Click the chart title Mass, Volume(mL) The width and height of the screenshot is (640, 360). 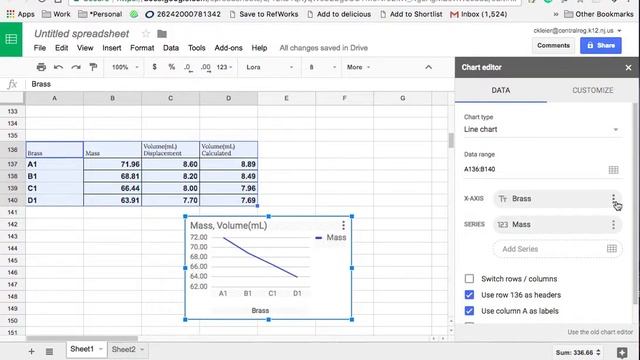coord(229,225)
